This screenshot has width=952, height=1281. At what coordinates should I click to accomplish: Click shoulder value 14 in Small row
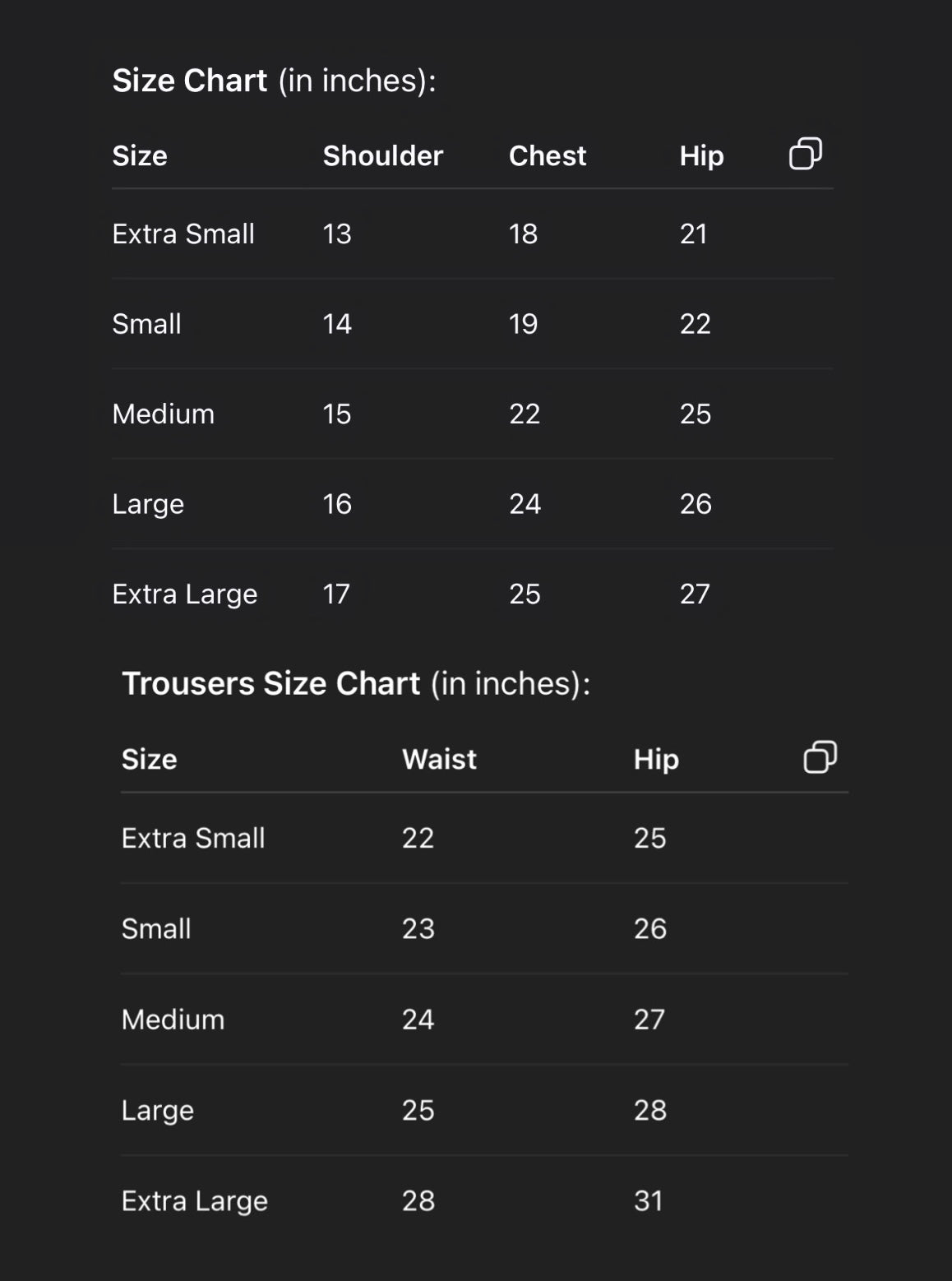[x=337, y=324]
